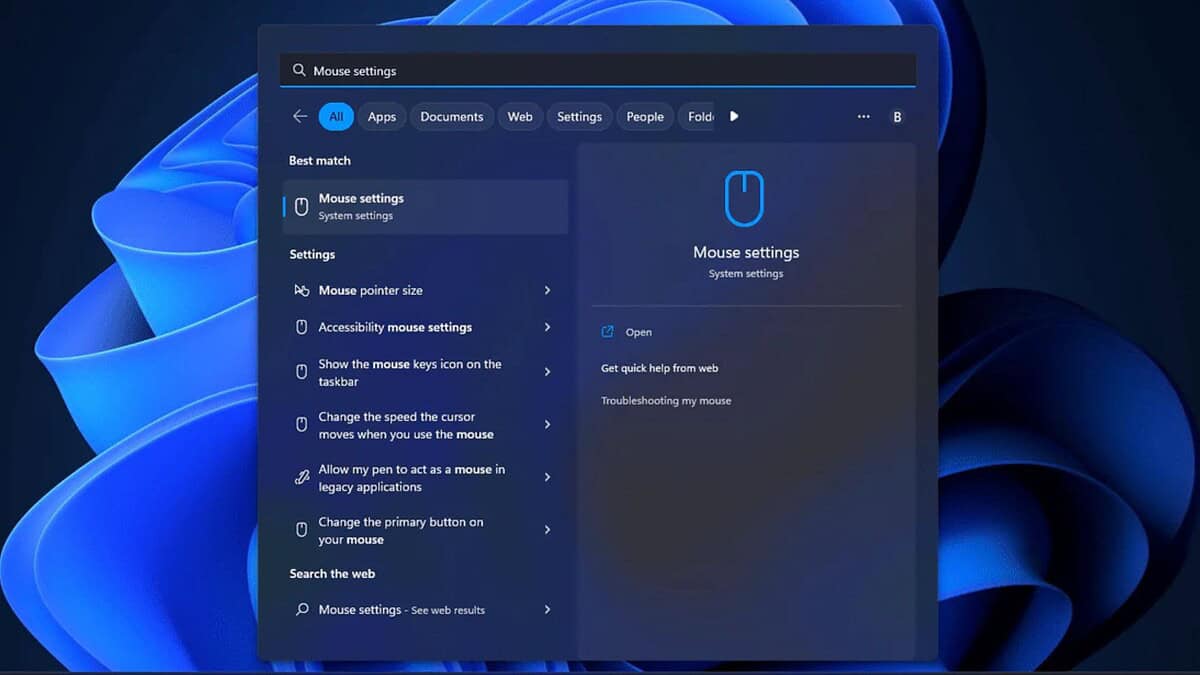Expand Accessibility mouse settings via its chevron
Screen dimensions: 1200x675
coord(547,327)
